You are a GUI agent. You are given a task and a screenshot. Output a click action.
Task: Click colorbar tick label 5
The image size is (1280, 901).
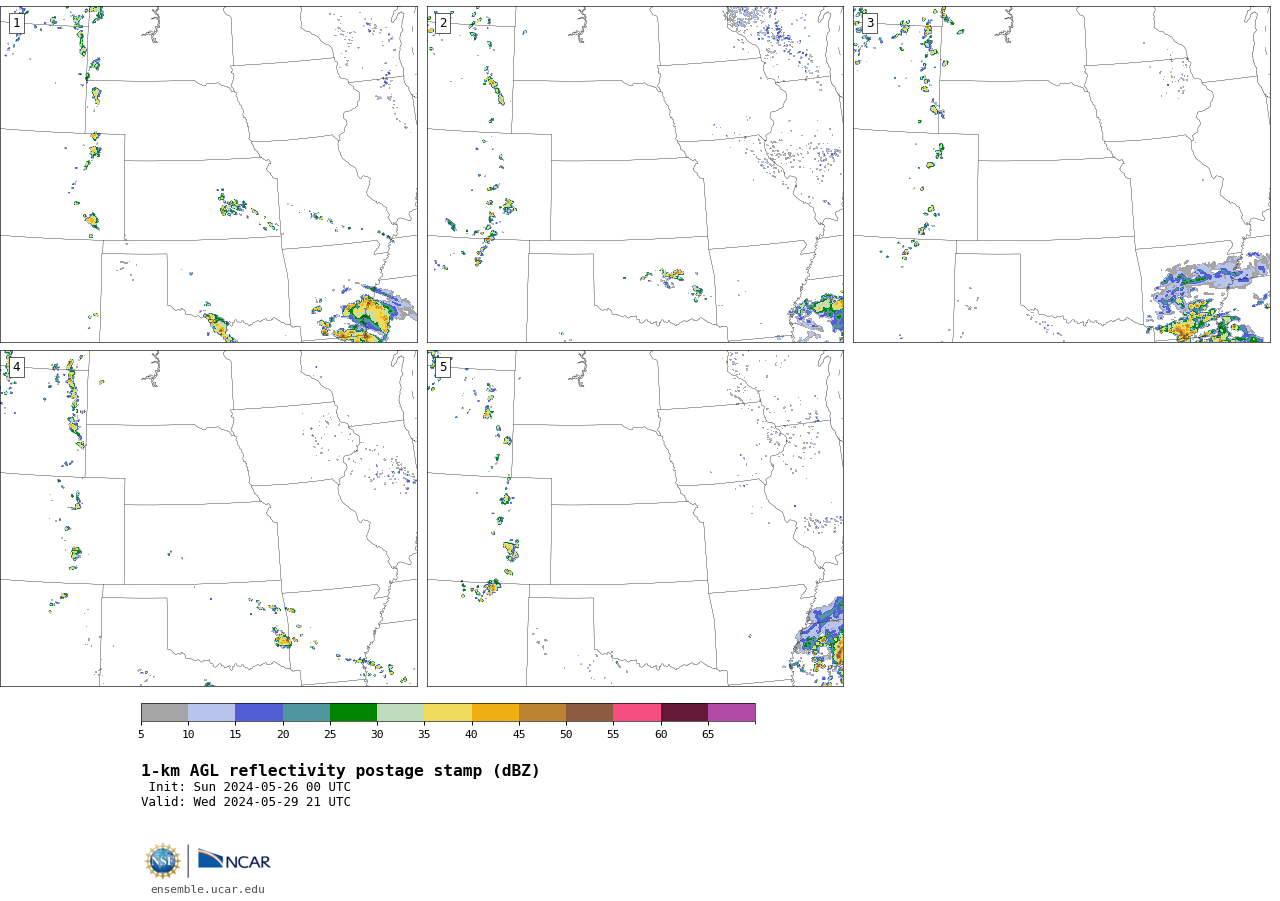pyautogui.click(x=141, y=735)
